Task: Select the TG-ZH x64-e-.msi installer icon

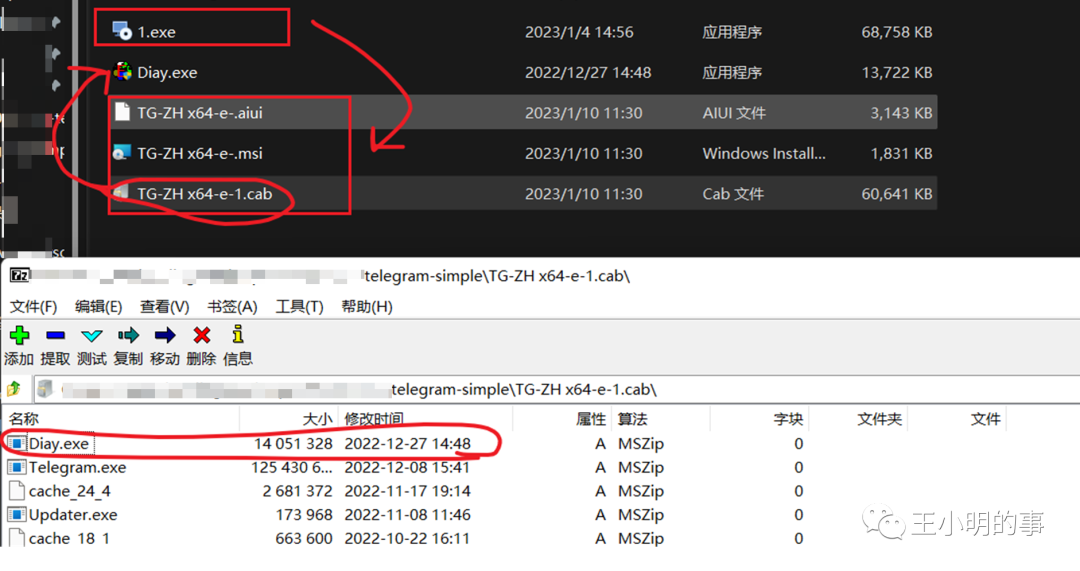Action: pyautogui.click(x=122, y=153)
